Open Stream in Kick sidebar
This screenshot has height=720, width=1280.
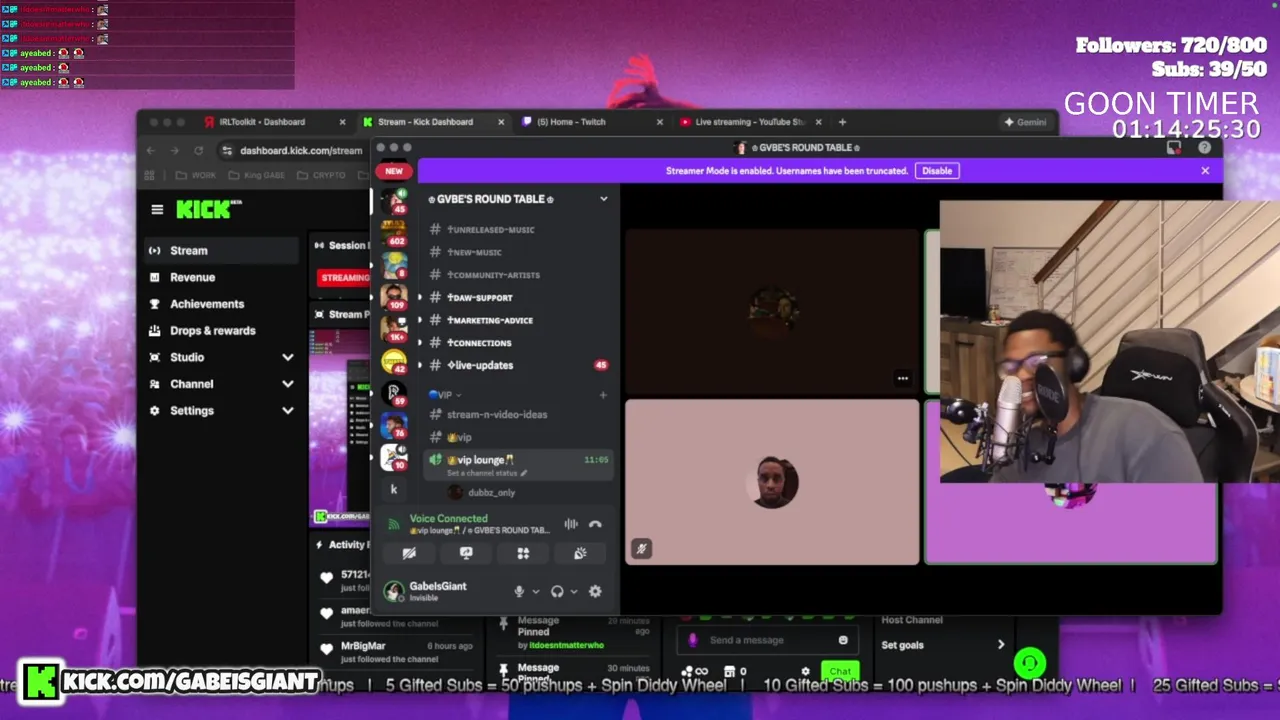click(222, 251)
